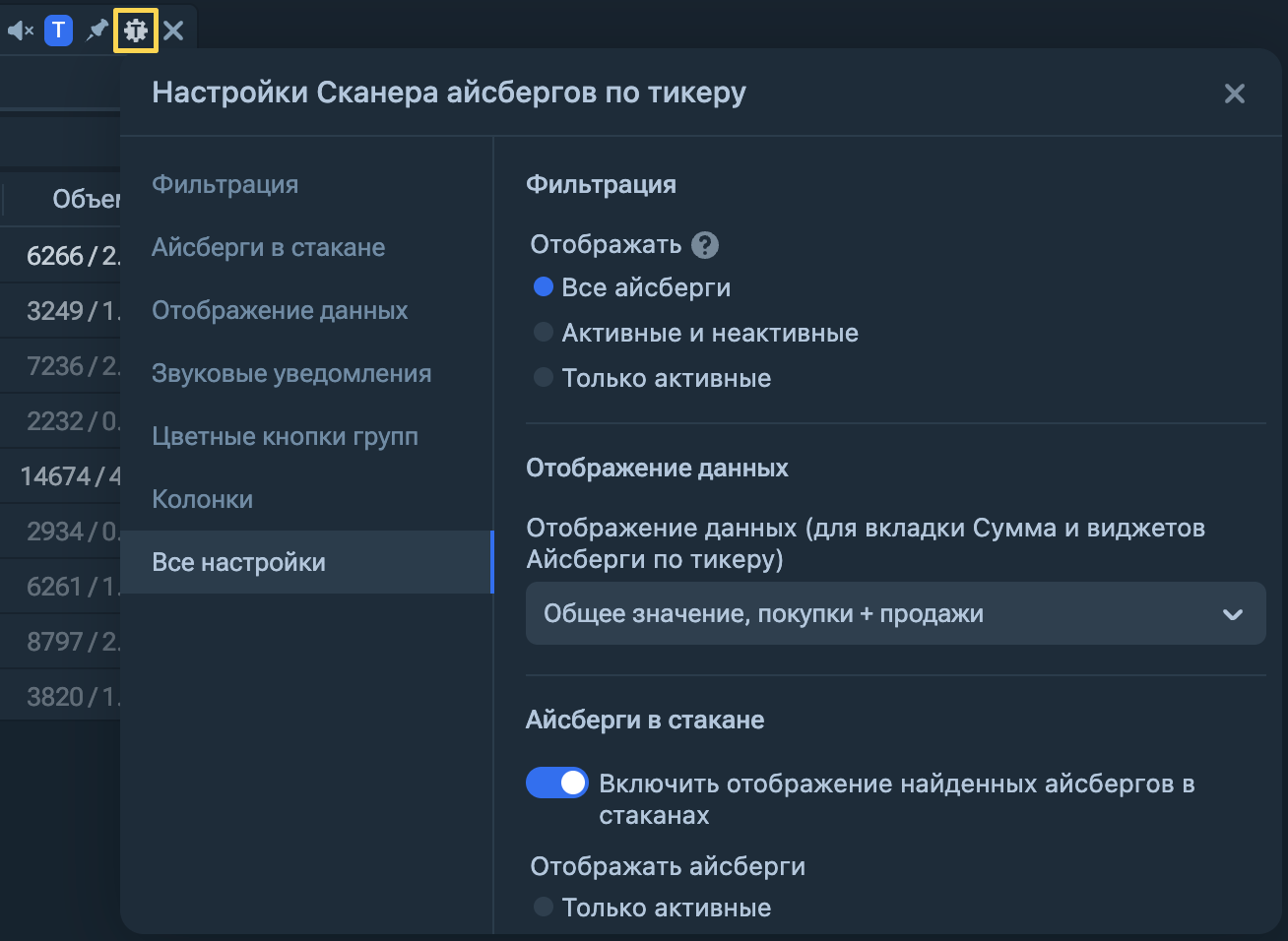This screenshot has width=1288, height=941.
Task: Click the muted sound icon
Action: coord(20,31)
